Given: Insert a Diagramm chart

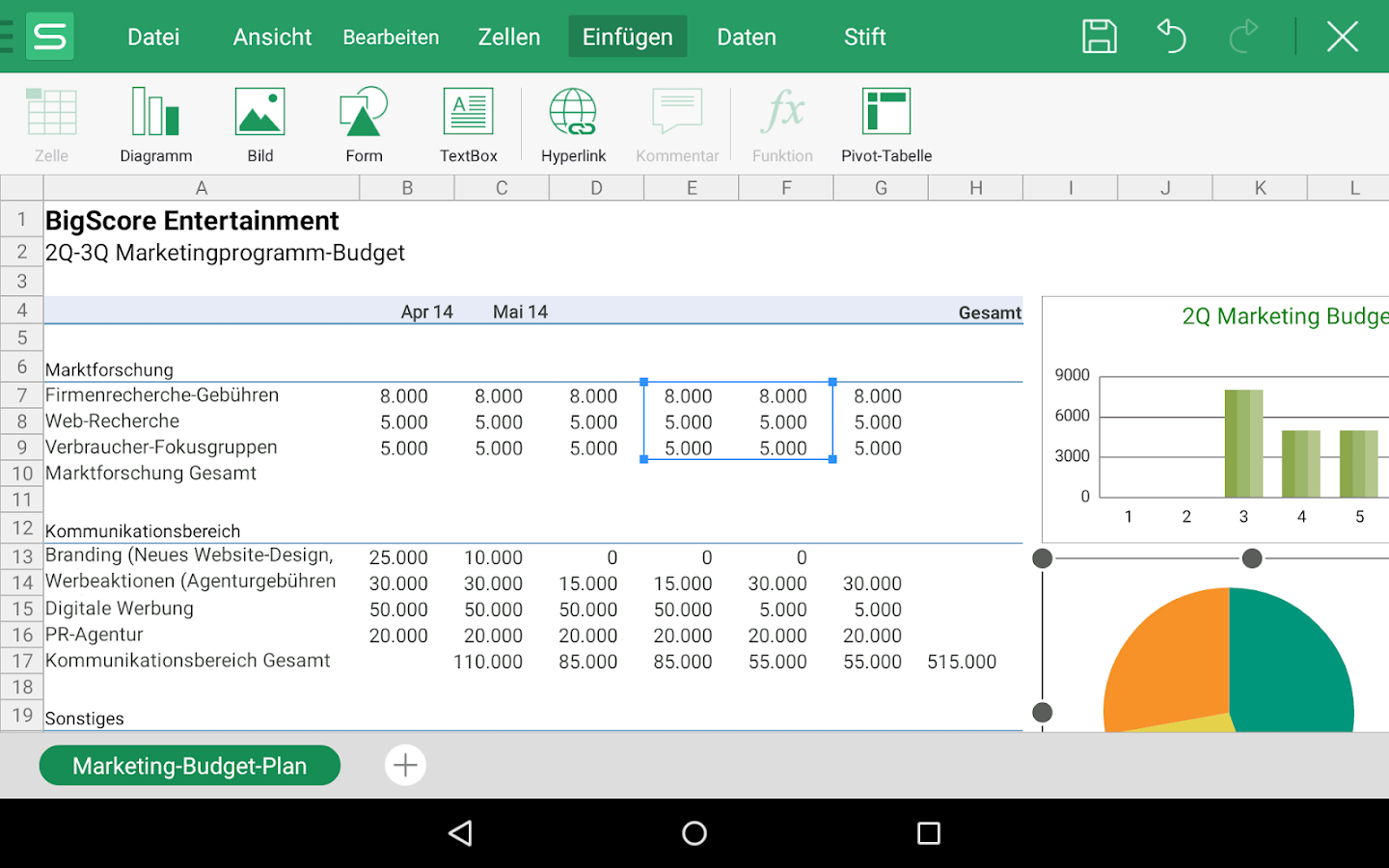Looking at the screenshot, I should click(155, 123).
